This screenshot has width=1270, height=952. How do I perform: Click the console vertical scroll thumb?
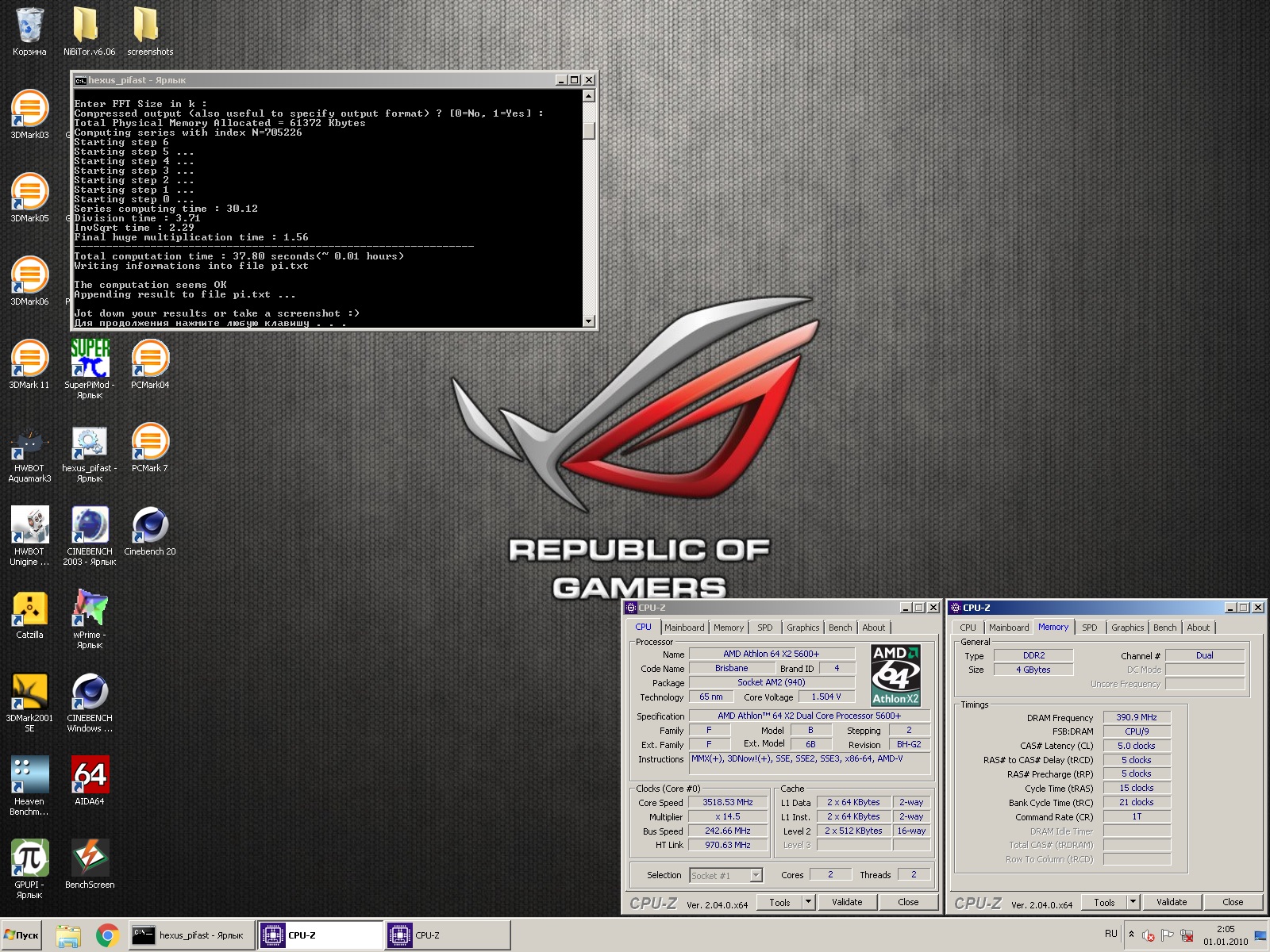point(588,130)
